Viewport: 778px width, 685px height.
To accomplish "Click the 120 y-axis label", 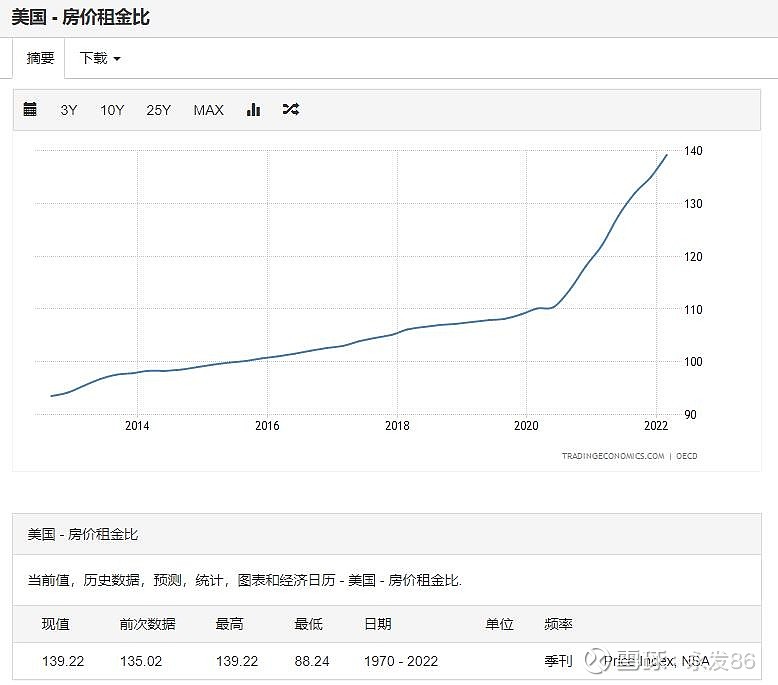I will click(693, 257).
